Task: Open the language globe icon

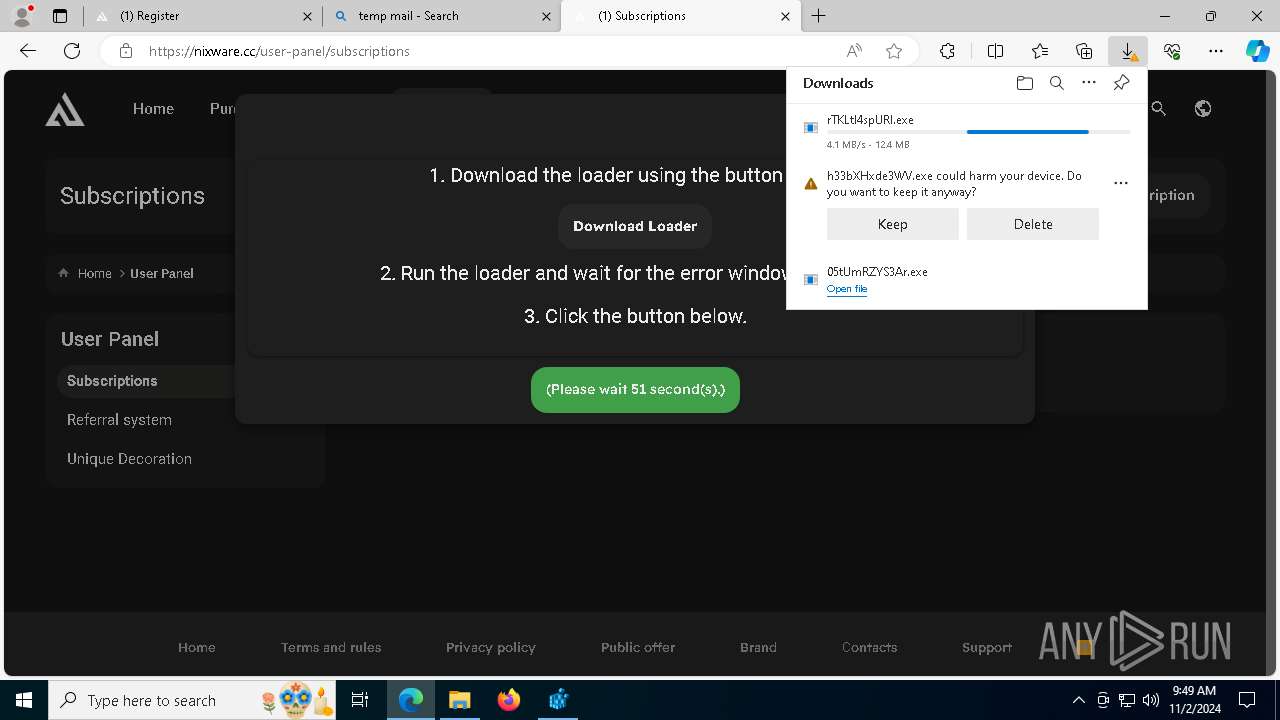Action: pyautogui.click(x=1203, y=109)
